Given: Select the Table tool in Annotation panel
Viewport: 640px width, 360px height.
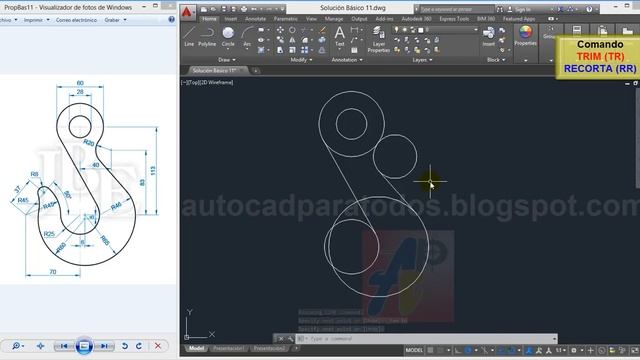Looking at the screenshot, I should [354, 50].
